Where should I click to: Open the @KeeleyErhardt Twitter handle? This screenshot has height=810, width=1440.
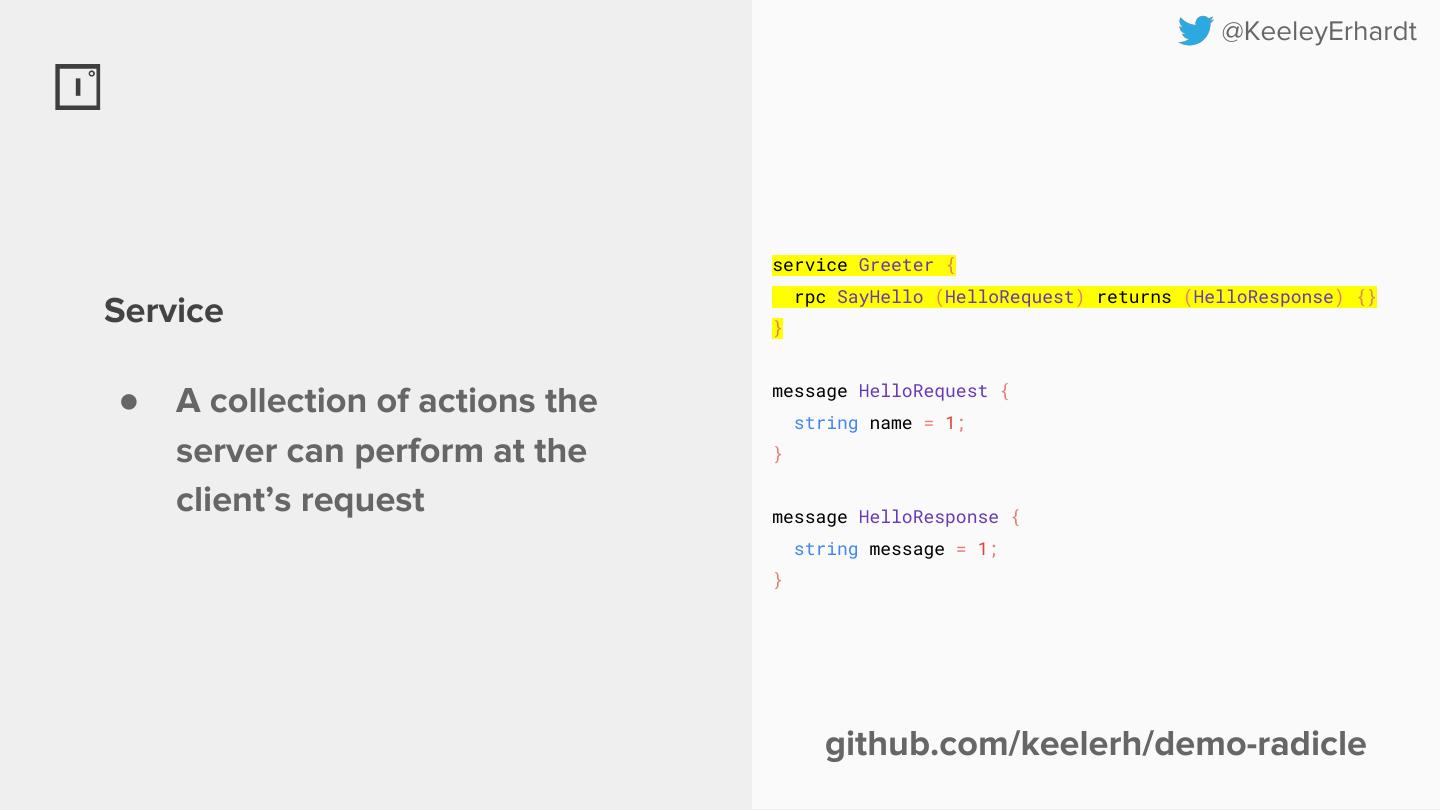point(1318,32)
